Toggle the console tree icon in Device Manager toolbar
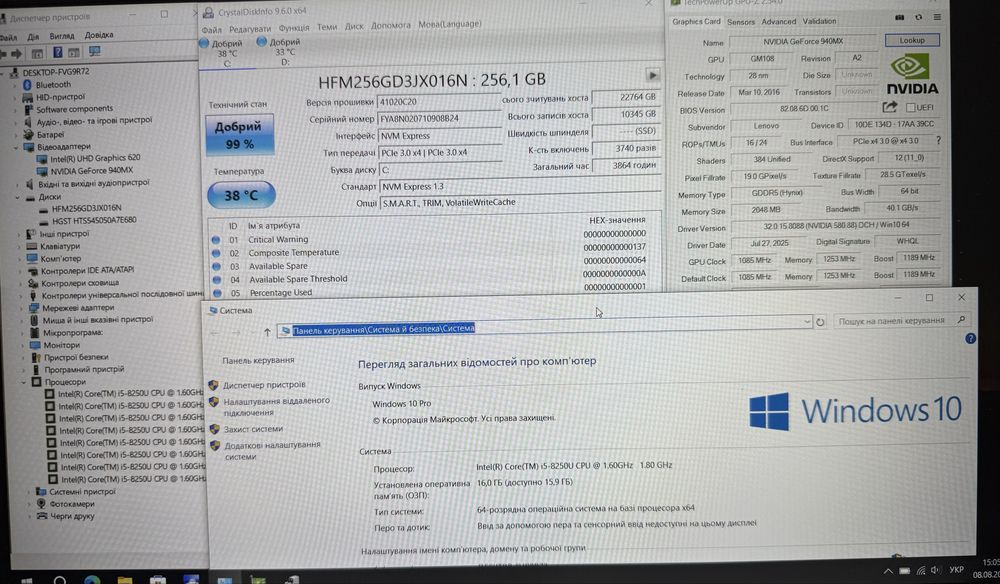Image resolution: width=1000 pixels, height=584 pixels. point(38,54)
